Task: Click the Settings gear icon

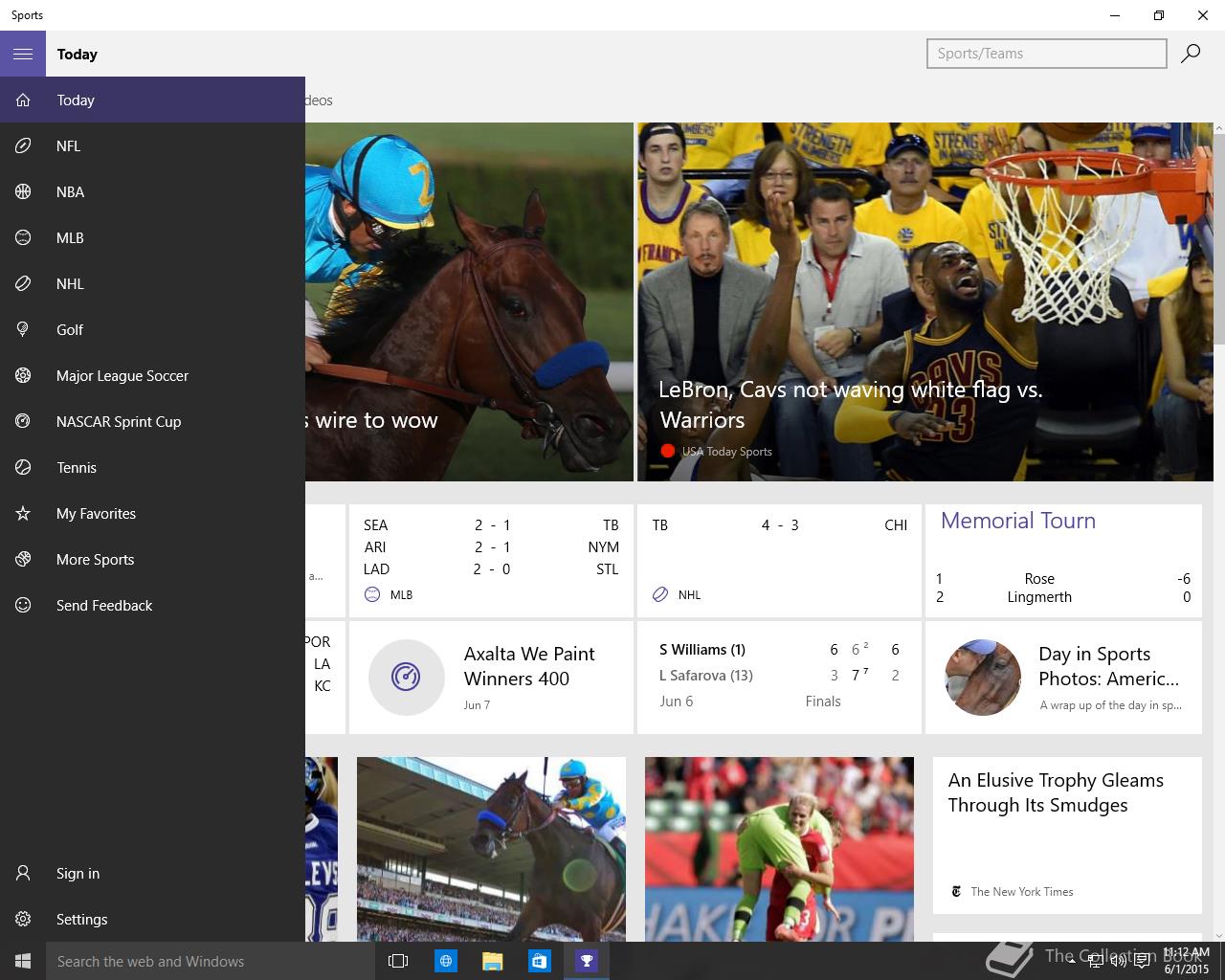Action: (23, 919)
